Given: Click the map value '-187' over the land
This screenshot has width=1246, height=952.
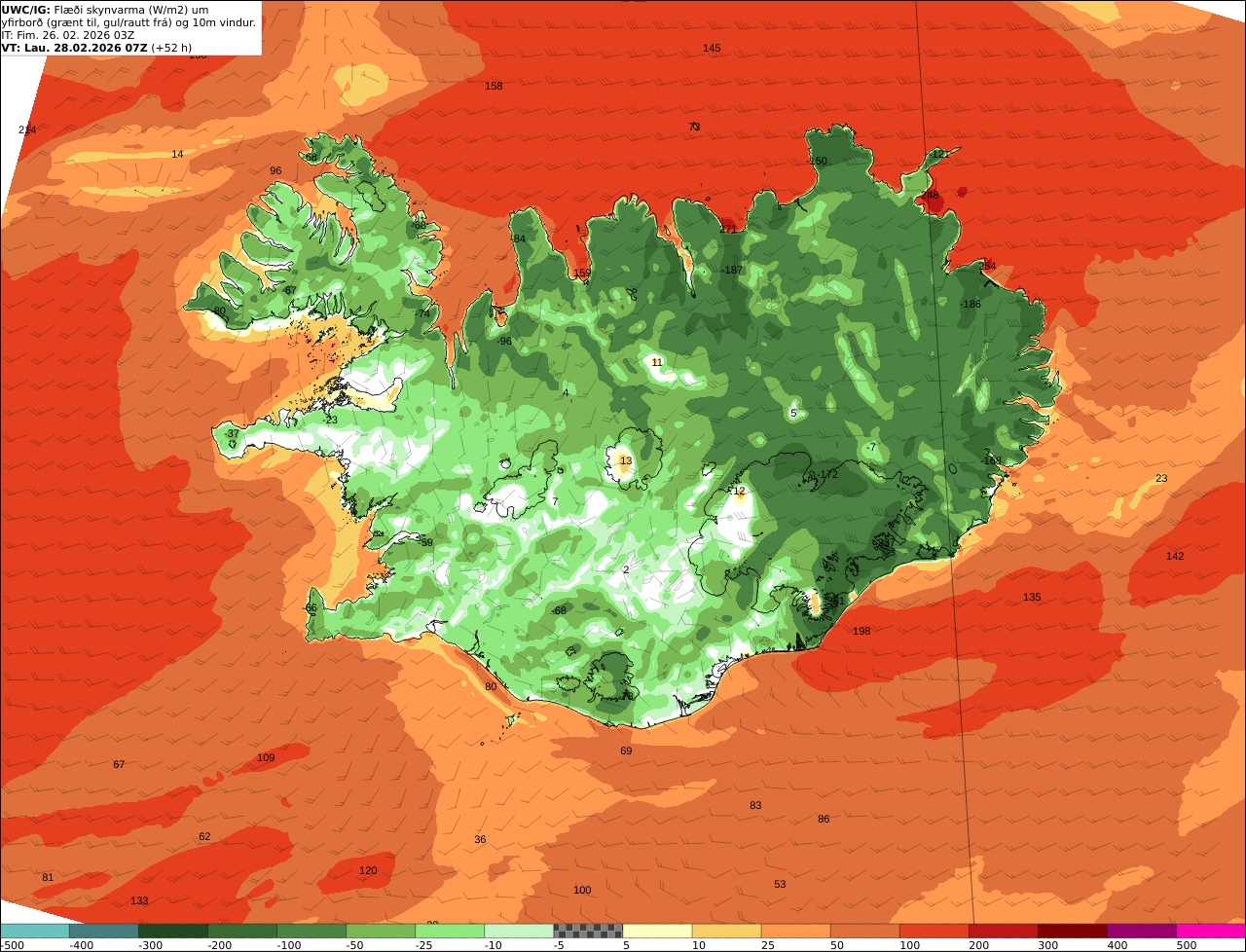Looking at the screenshot, I should click(x=731, y=270).
